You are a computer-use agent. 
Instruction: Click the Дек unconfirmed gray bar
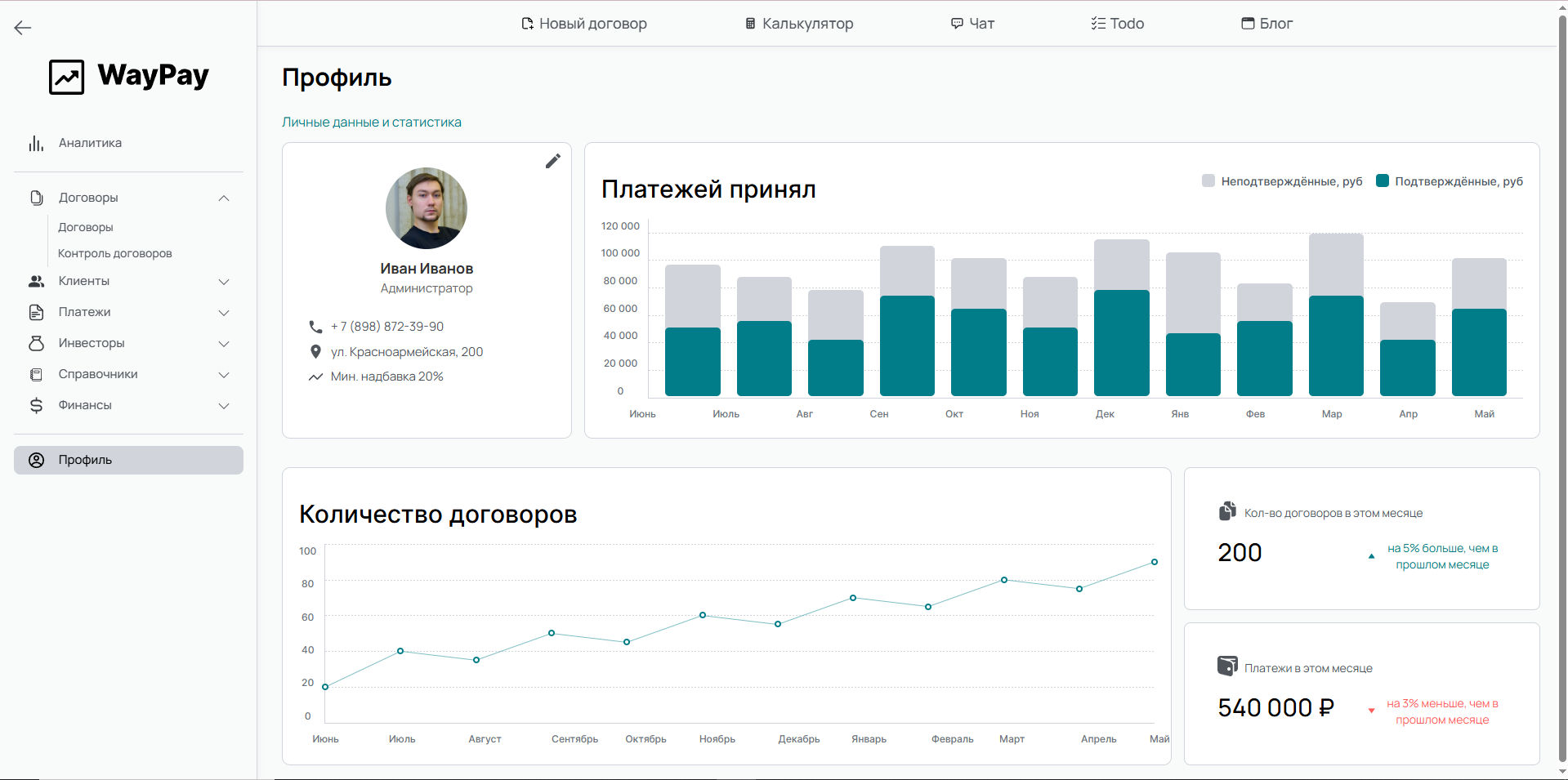[1122, 265]
